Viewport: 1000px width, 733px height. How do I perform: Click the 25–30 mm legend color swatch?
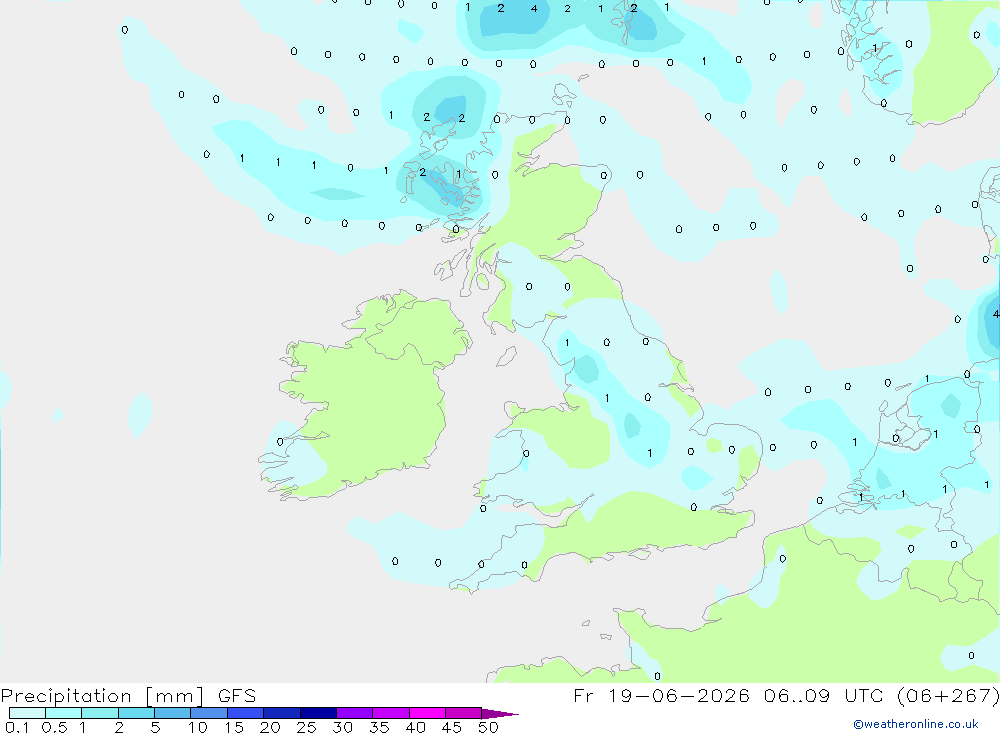pyautogui.click(x=318, y=713)
